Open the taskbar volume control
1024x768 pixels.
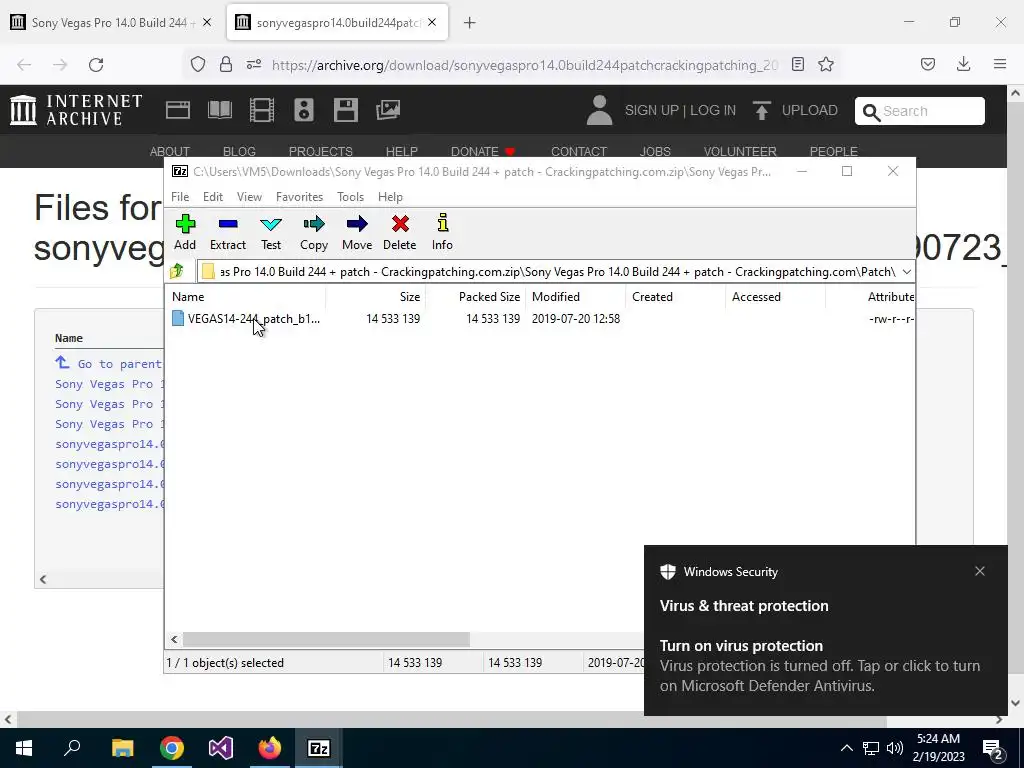point(895,748)
